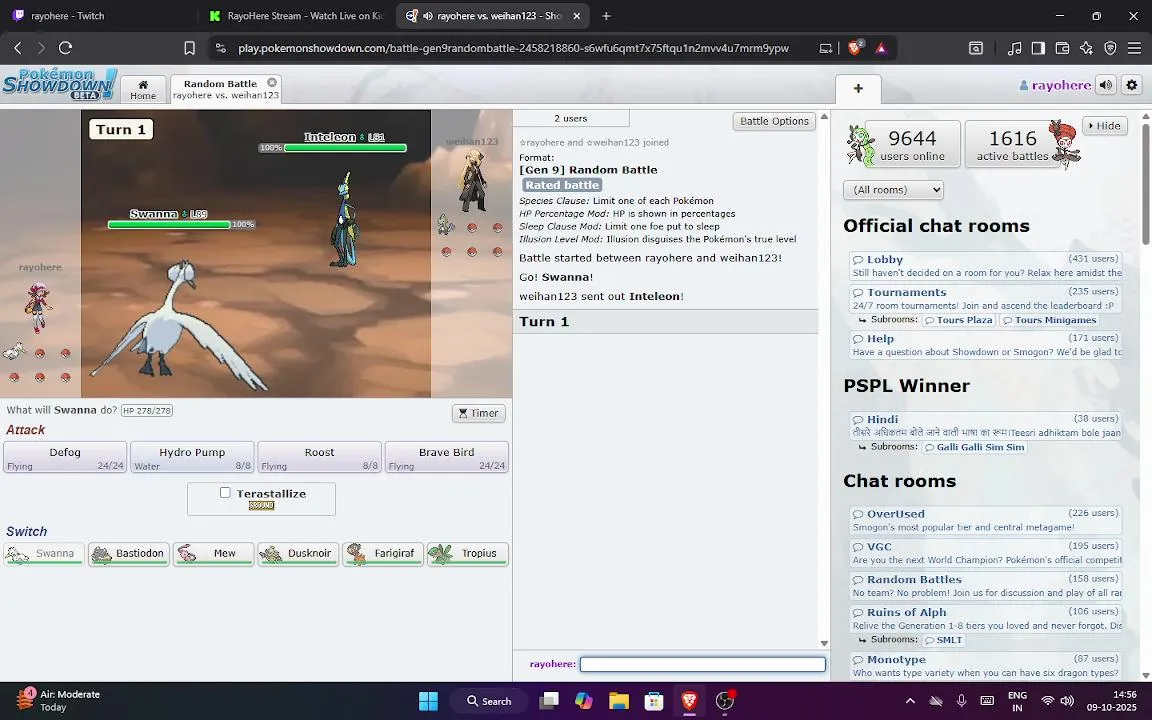Switch to Bastiodon

tap(129, 554)
